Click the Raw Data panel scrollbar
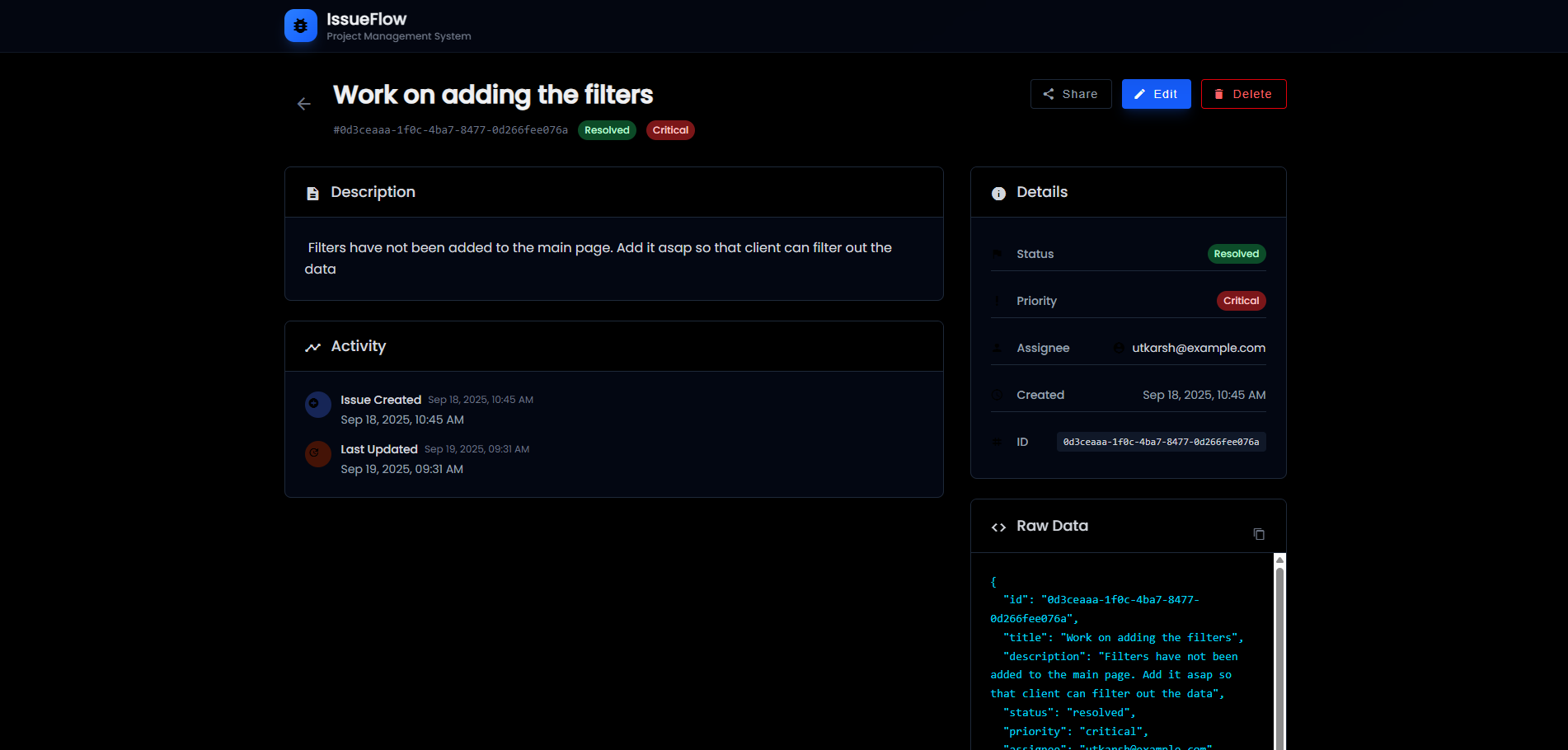Image resolution: width=1568 pixels, height=750 pixels. click(x=1279, y=651)
